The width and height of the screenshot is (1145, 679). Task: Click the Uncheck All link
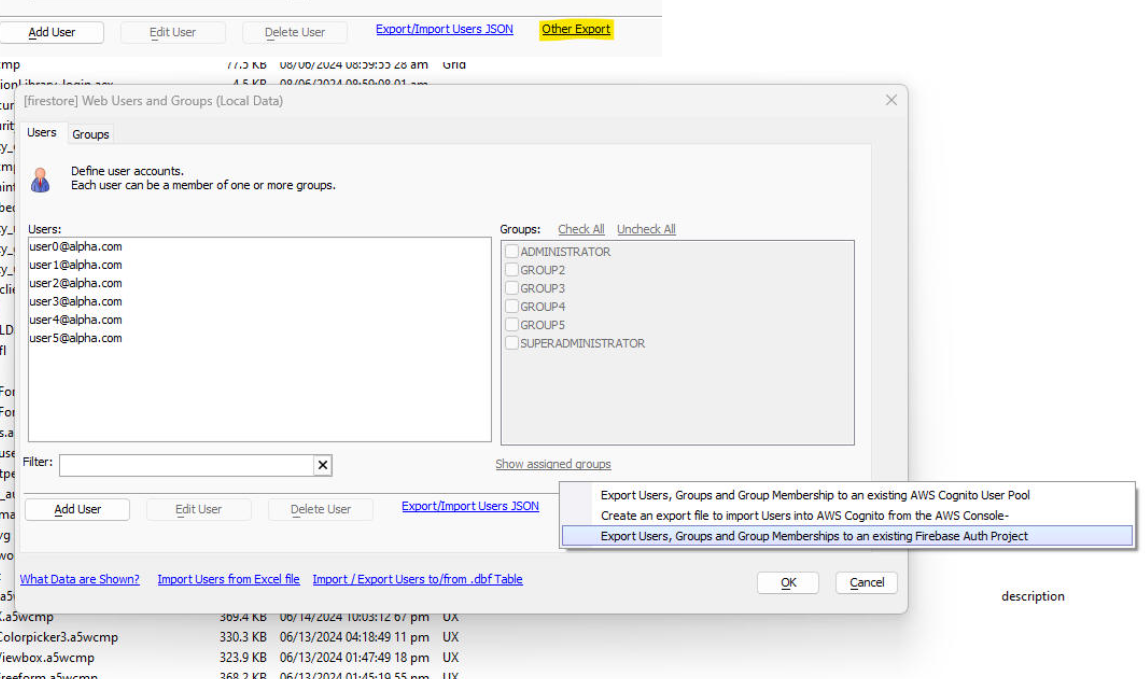[x=646, y=229]
